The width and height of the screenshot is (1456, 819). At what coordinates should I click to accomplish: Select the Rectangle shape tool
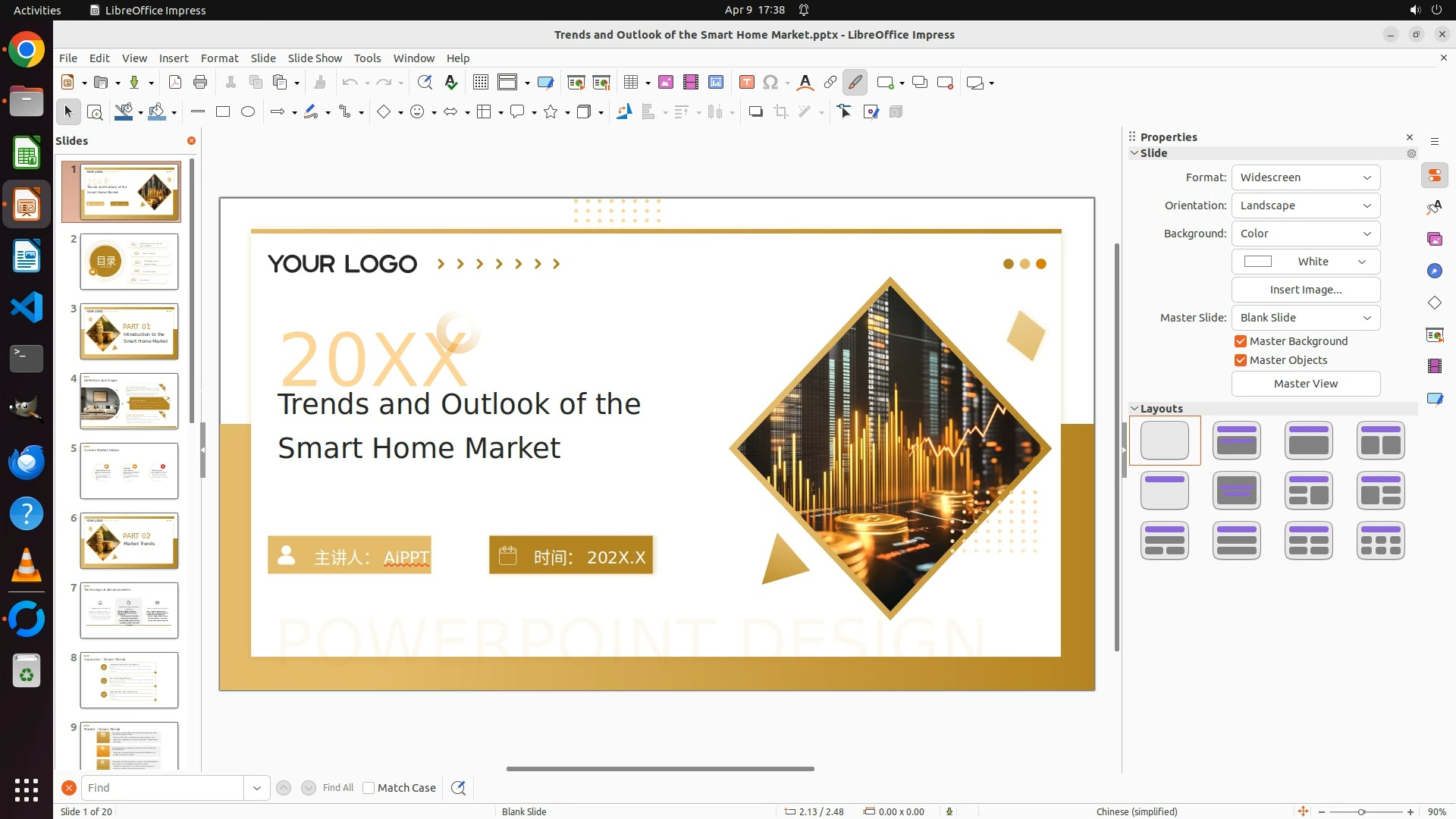[223, 111]
